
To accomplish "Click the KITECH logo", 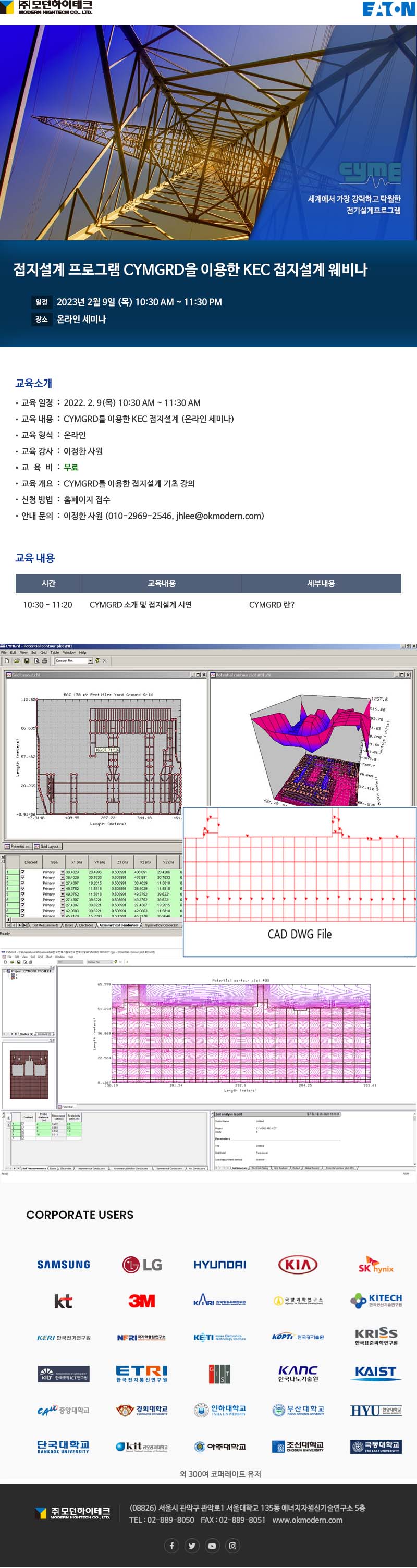I will click(x=376, y=1301).
